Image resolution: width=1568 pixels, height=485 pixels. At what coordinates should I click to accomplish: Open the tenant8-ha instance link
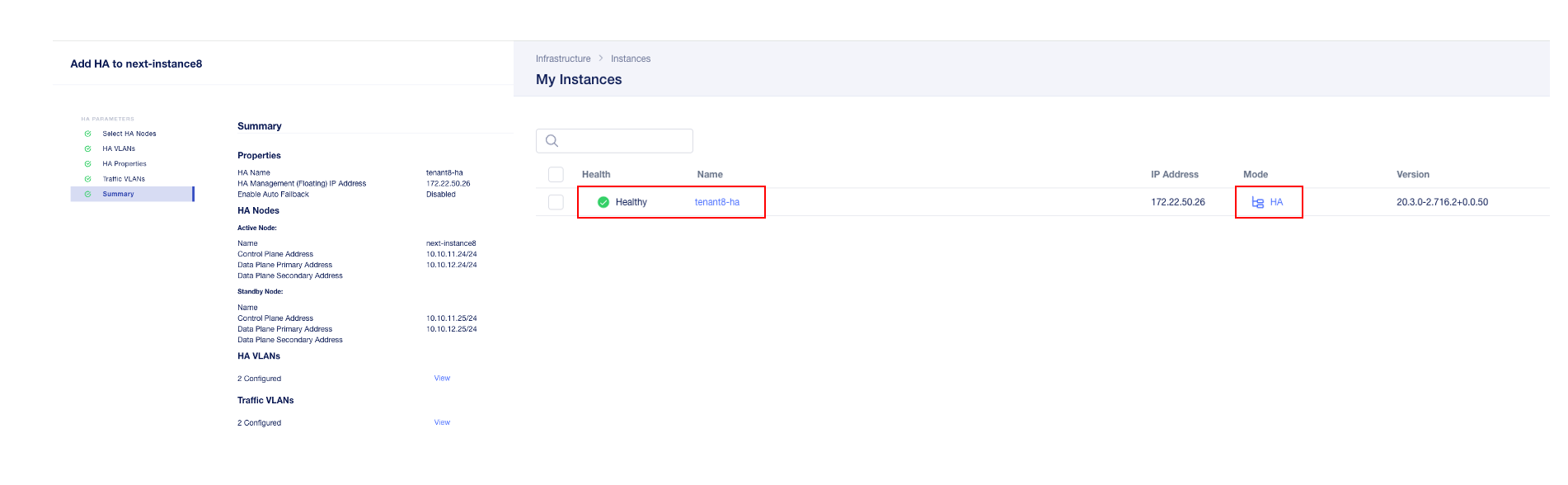tap(717, 202)
